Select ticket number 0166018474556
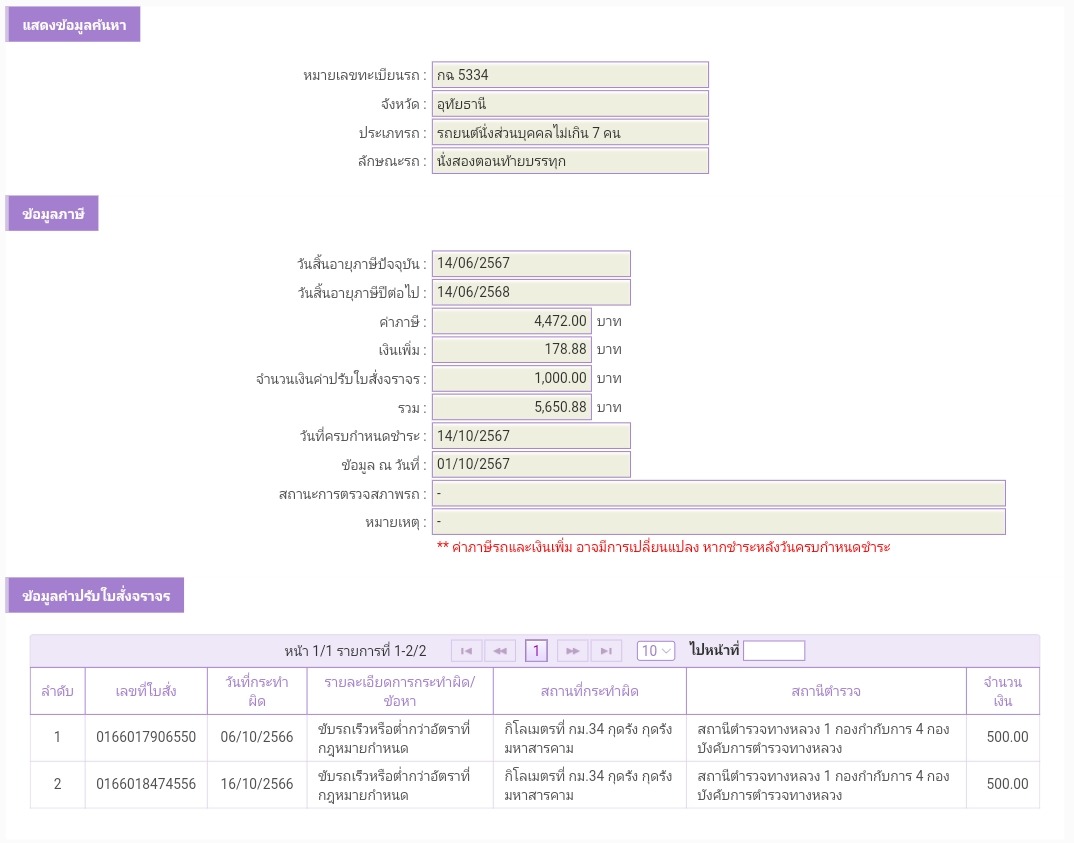 146,784
